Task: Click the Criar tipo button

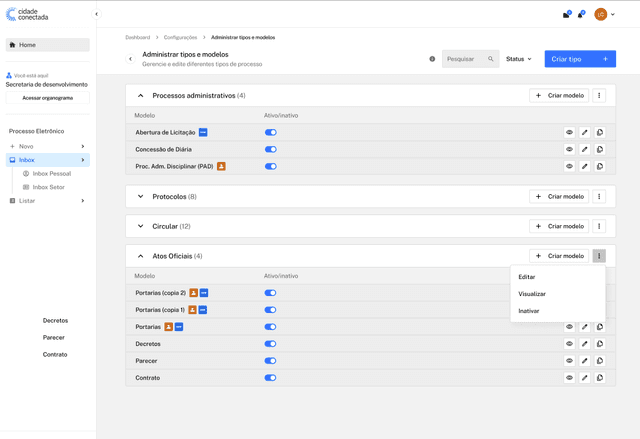Action: 580,59
